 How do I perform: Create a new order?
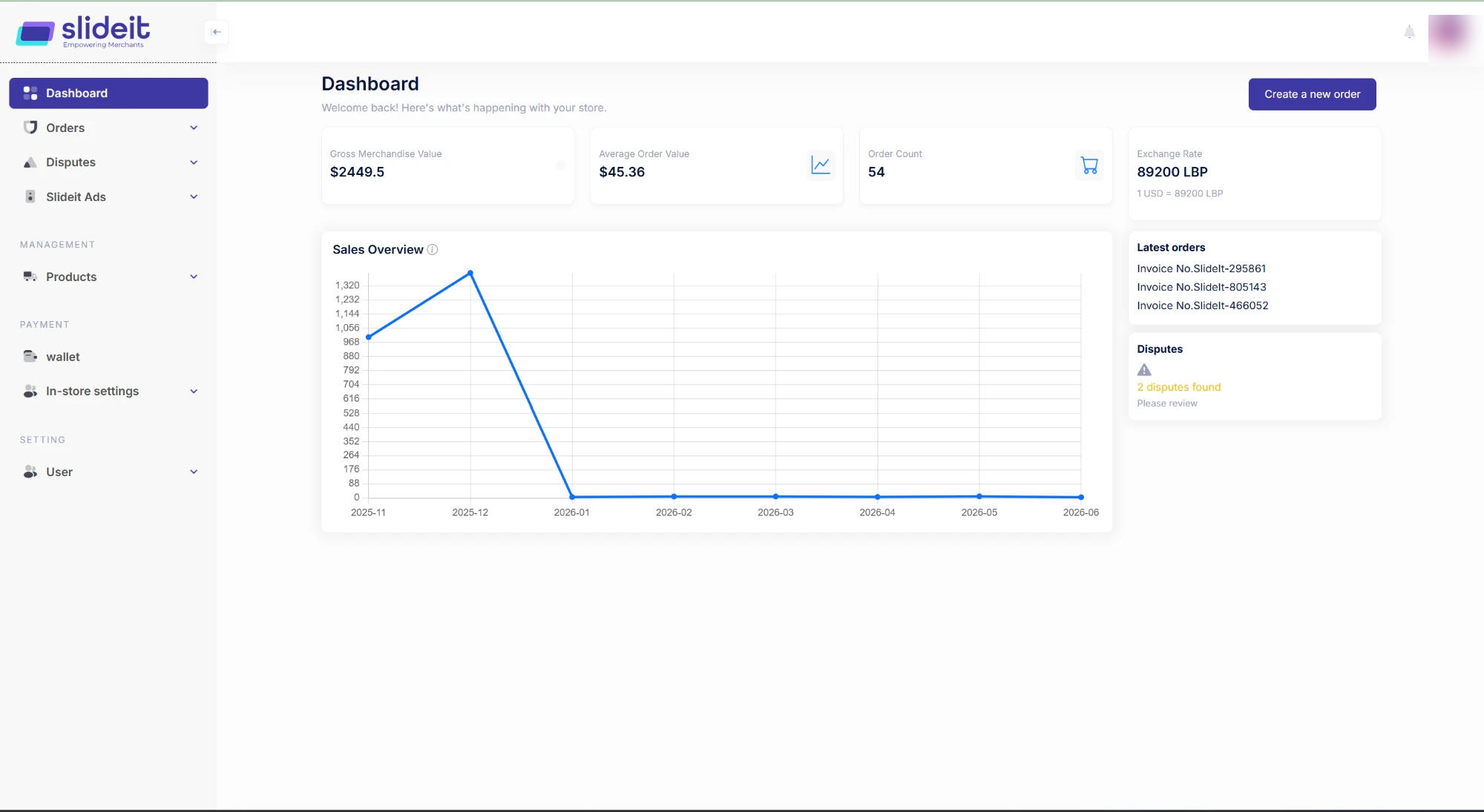tap(1312, 94)
